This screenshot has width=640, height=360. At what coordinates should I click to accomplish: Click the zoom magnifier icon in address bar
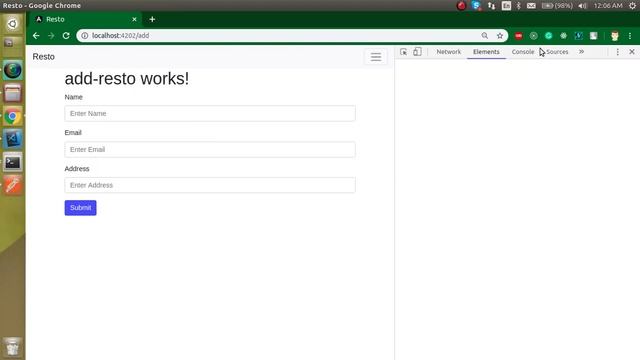pos(484,36)
